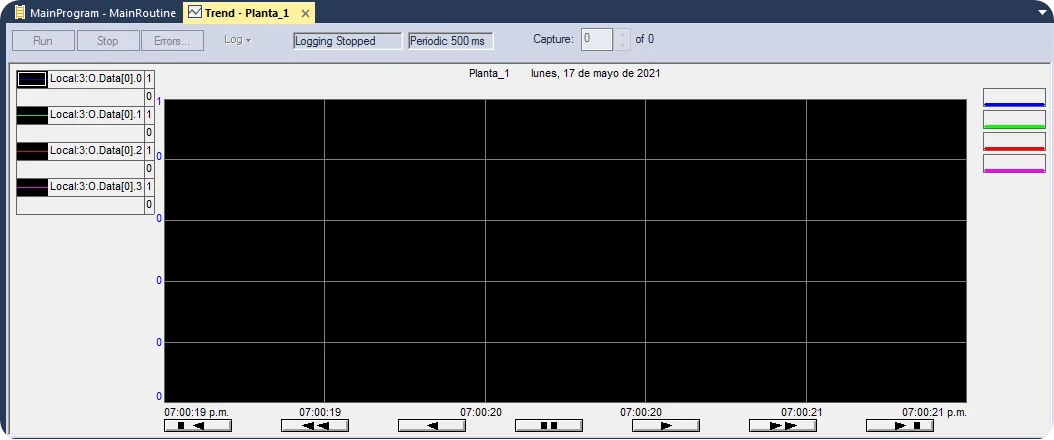1054x440 pixels.
Task: Select pen Local:3:O.Data[0].2 in legend
Action: 96,151
